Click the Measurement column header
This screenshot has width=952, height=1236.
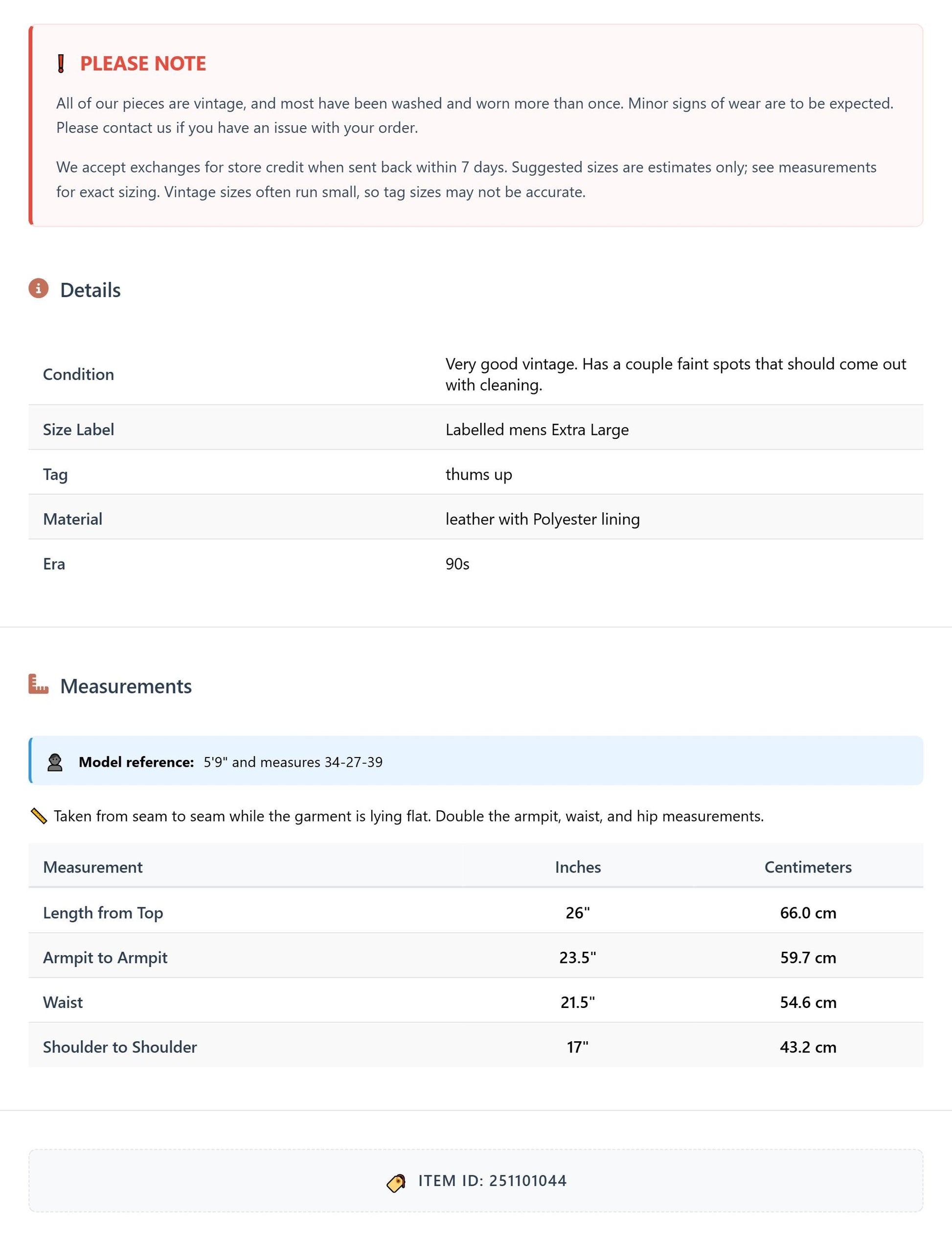(93, 867)
